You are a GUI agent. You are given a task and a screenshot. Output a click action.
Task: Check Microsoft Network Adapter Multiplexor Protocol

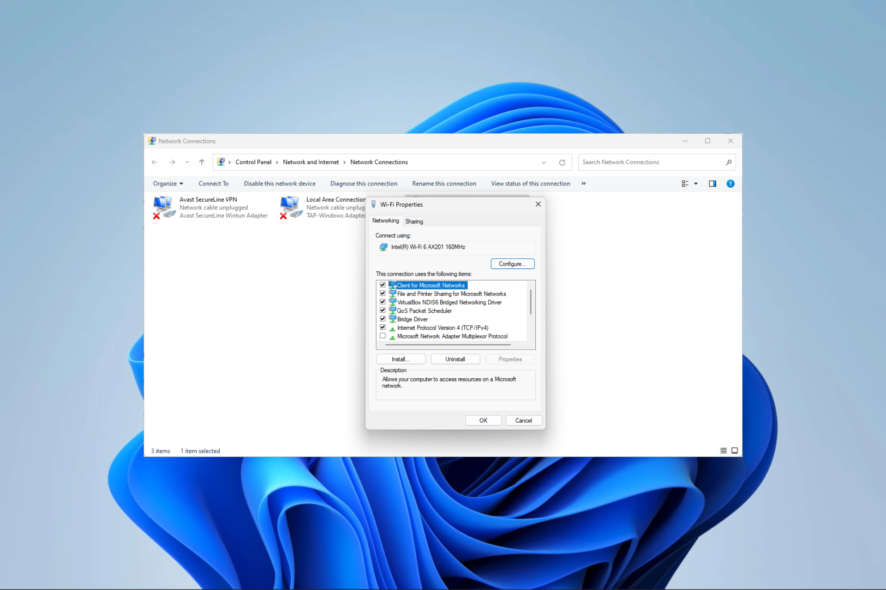383,336
